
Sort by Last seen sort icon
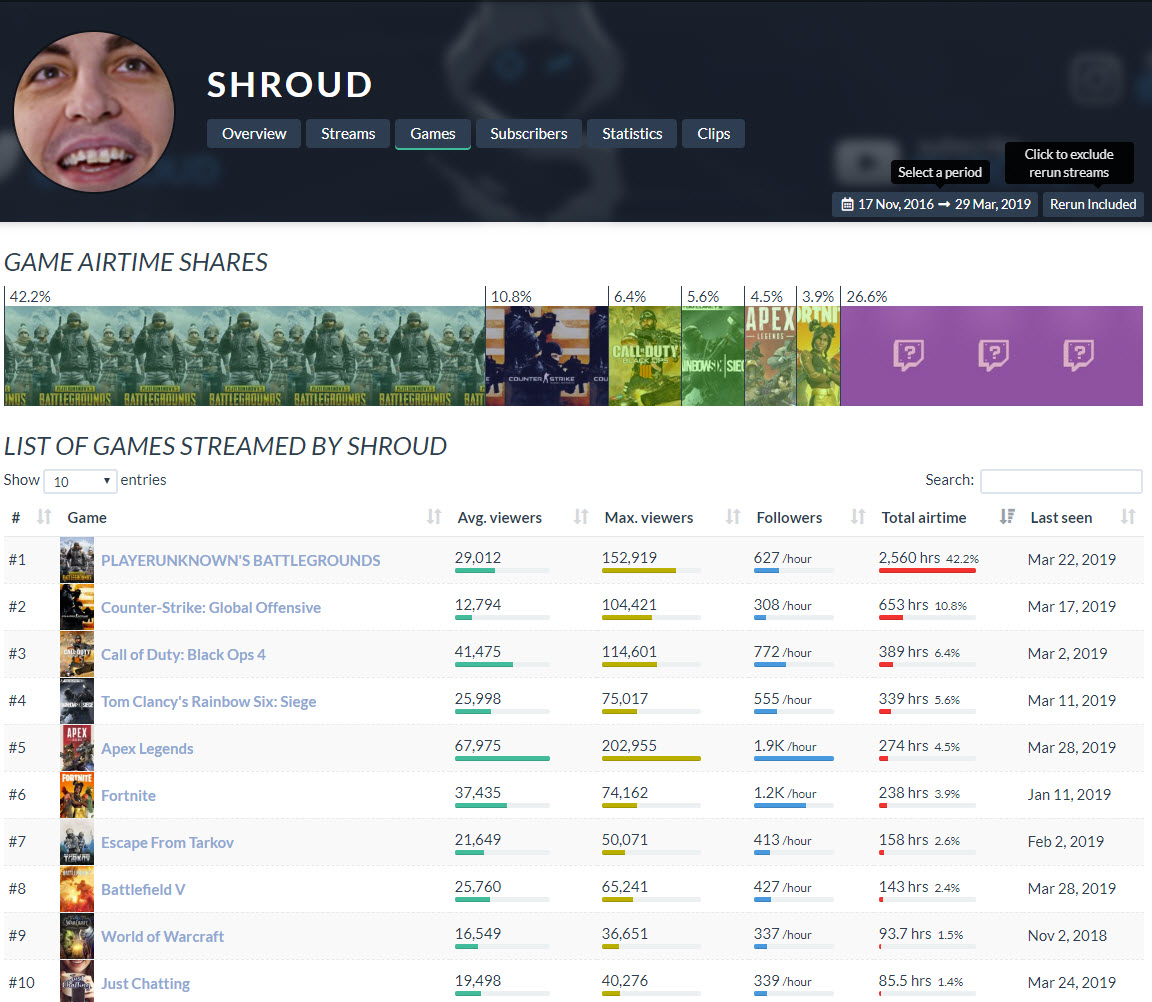coord(1128,517)
